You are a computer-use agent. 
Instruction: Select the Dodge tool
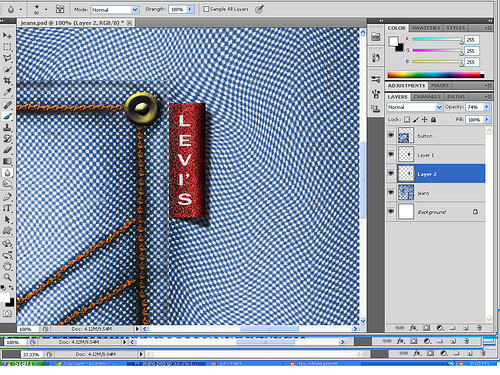tap(7, 184)
